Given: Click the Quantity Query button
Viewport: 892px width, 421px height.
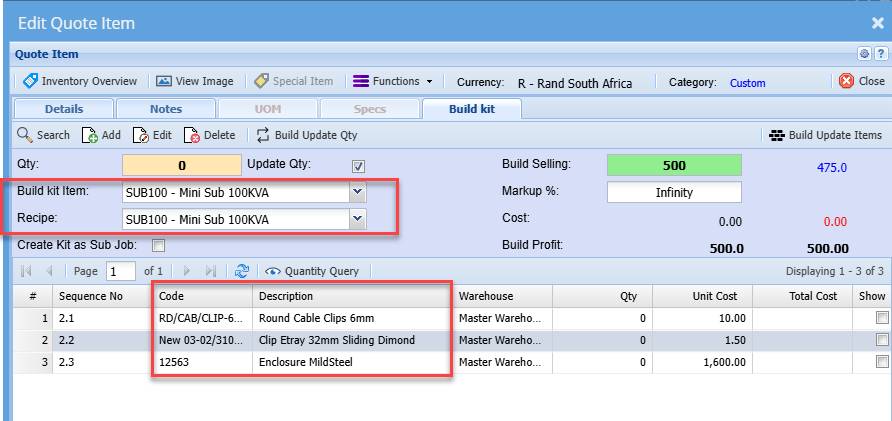Looking at the screenshot, I should coord(312,271).
